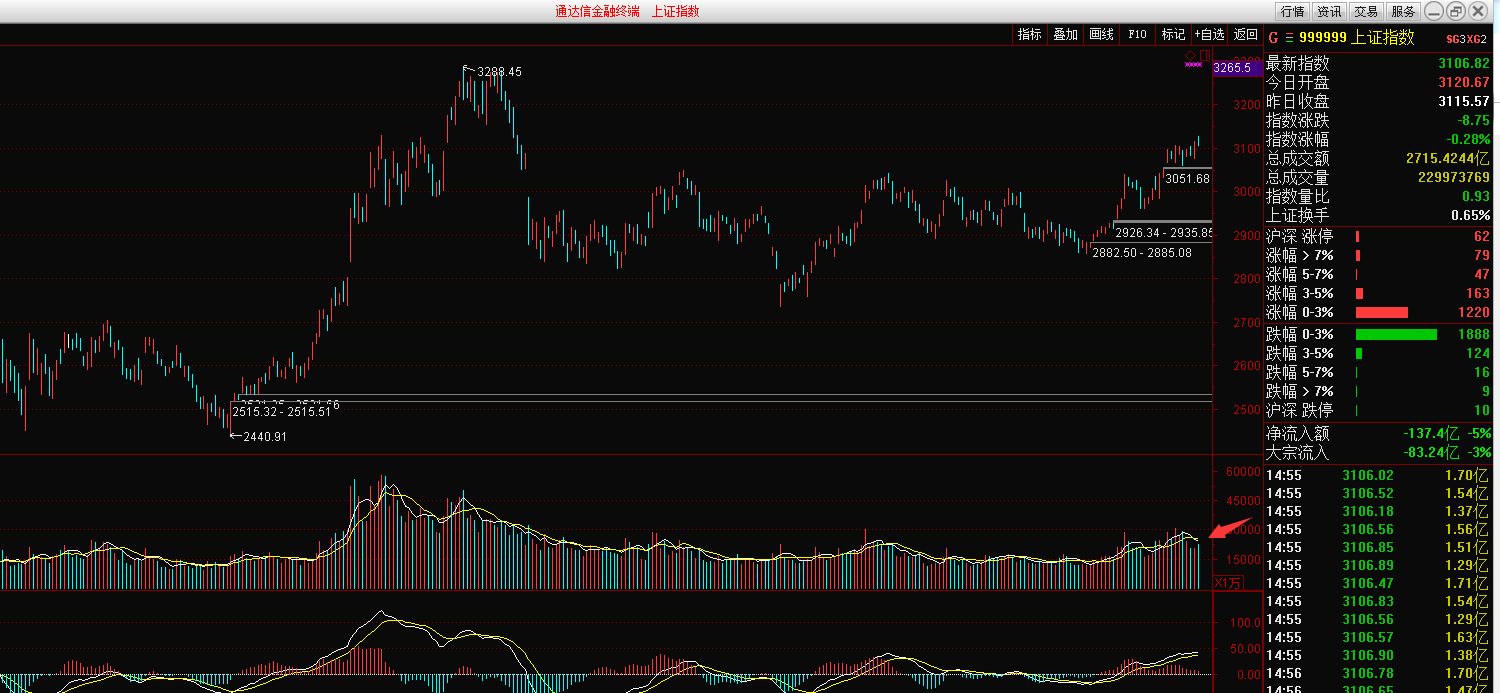Click the 指数涨幅 value -0.28%

click(x=1469, y=140)
